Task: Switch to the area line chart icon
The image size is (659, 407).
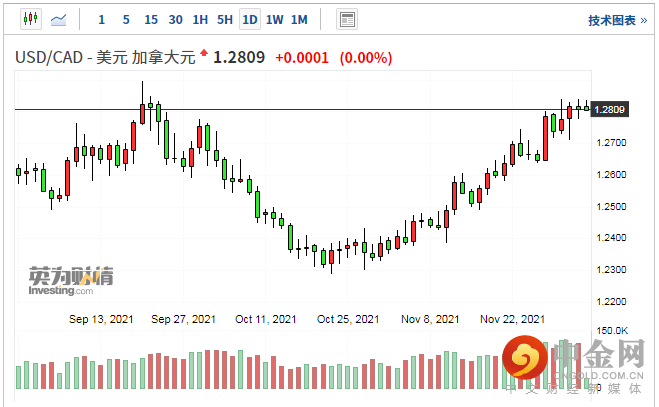Action: pyautogui.click(x=58, y=19)
